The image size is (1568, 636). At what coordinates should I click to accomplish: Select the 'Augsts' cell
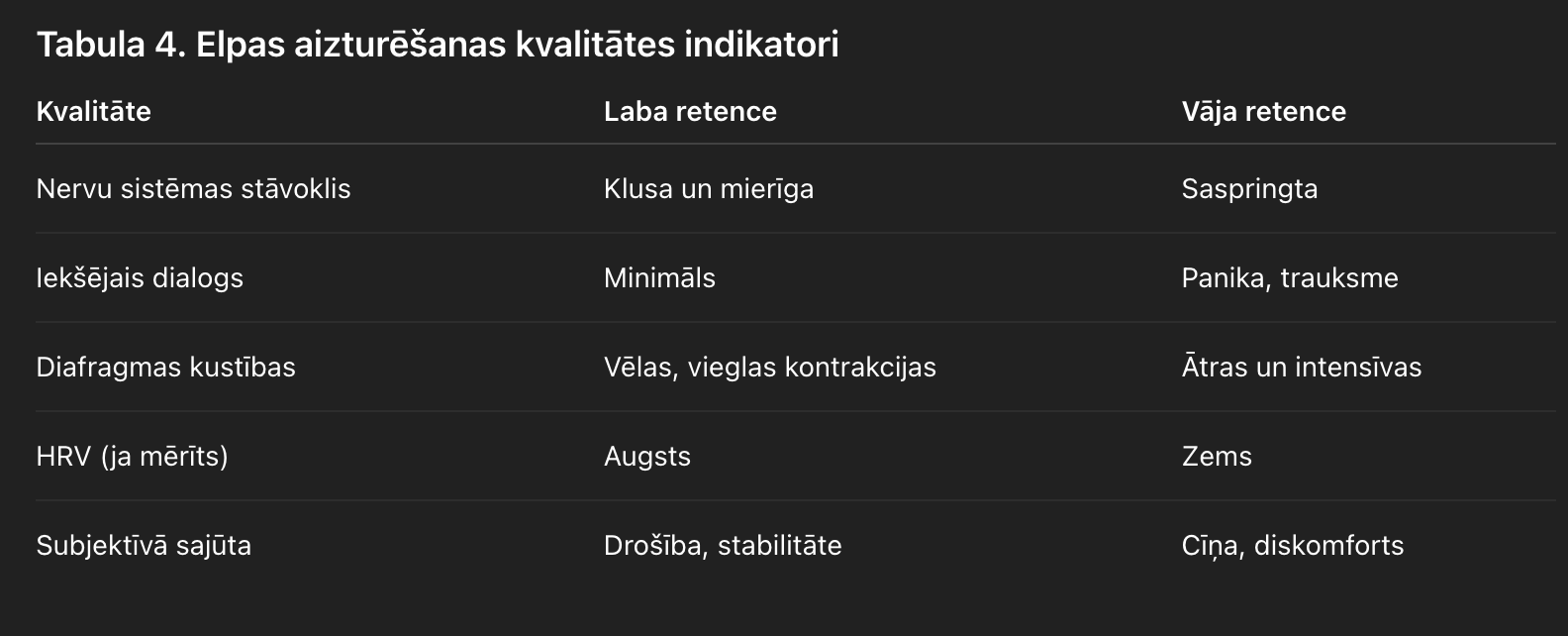point(647,456)
